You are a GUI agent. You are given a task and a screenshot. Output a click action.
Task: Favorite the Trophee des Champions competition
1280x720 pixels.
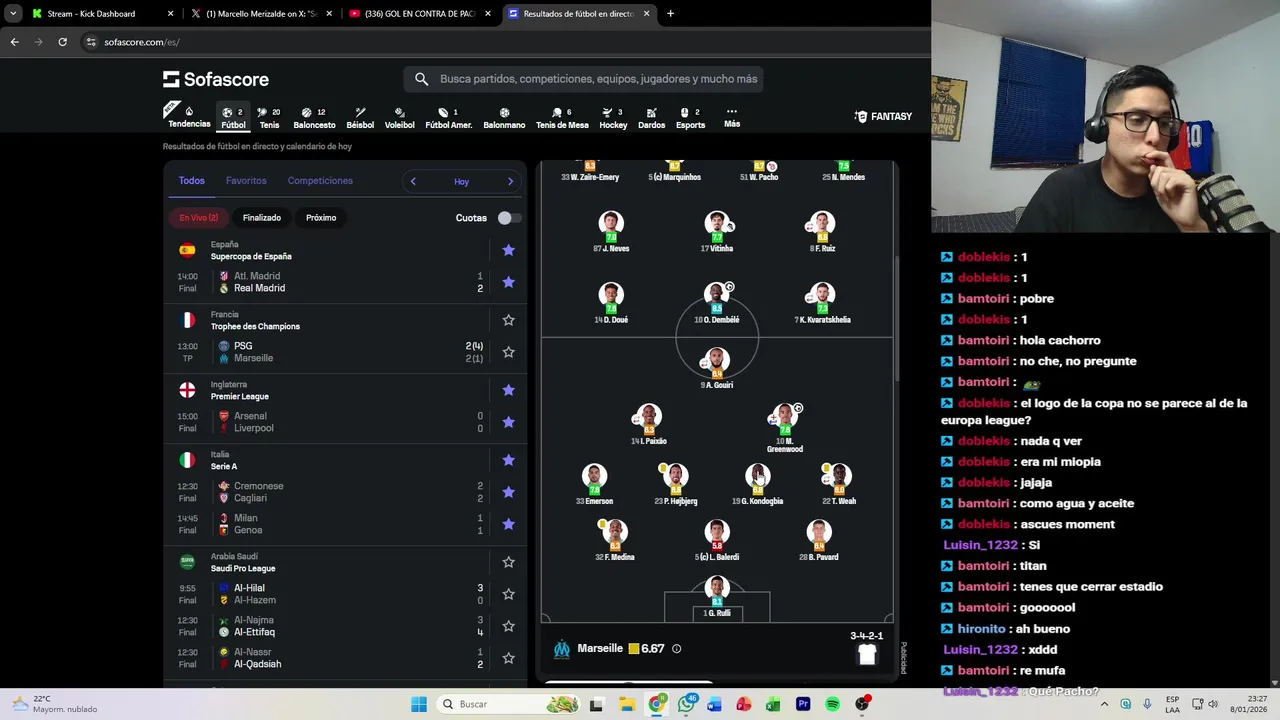tap(508, 320)
